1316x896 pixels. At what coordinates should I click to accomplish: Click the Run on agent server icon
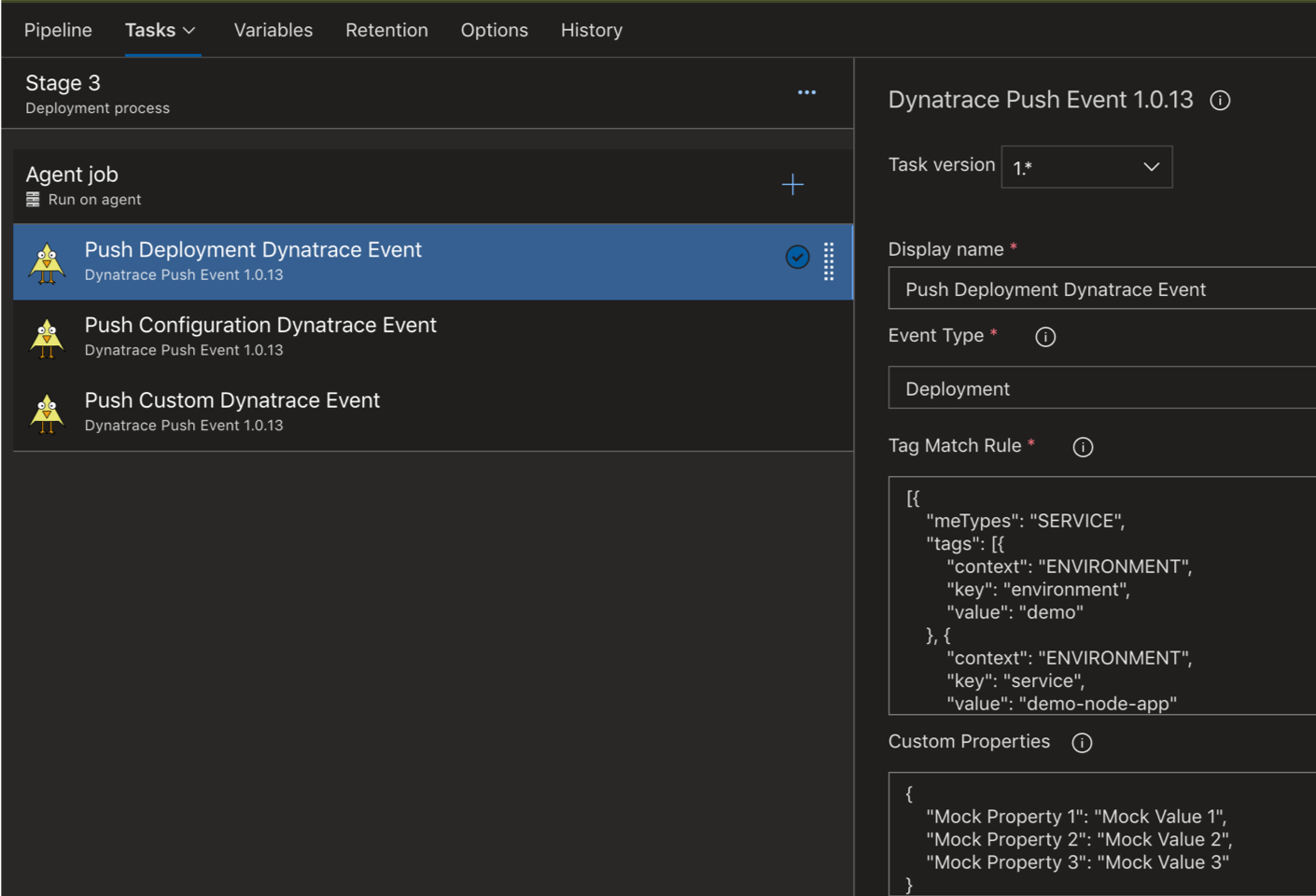point(33,200)
